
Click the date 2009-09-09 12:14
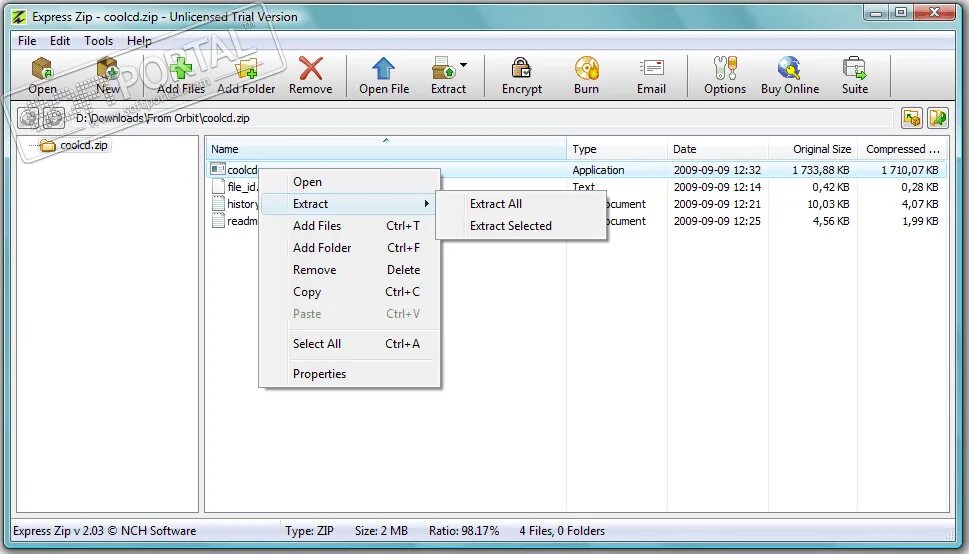click(x=717, y=187)
